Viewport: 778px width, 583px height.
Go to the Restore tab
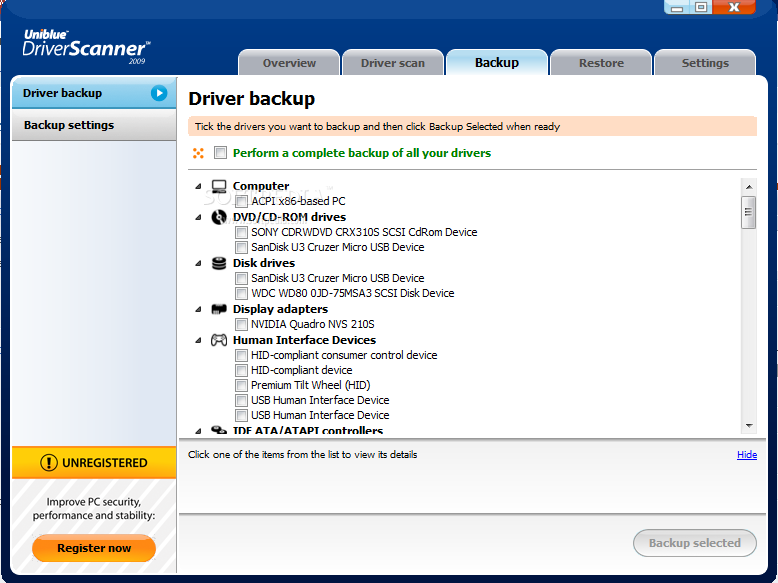pyautogui.click(x=601, y=63)
